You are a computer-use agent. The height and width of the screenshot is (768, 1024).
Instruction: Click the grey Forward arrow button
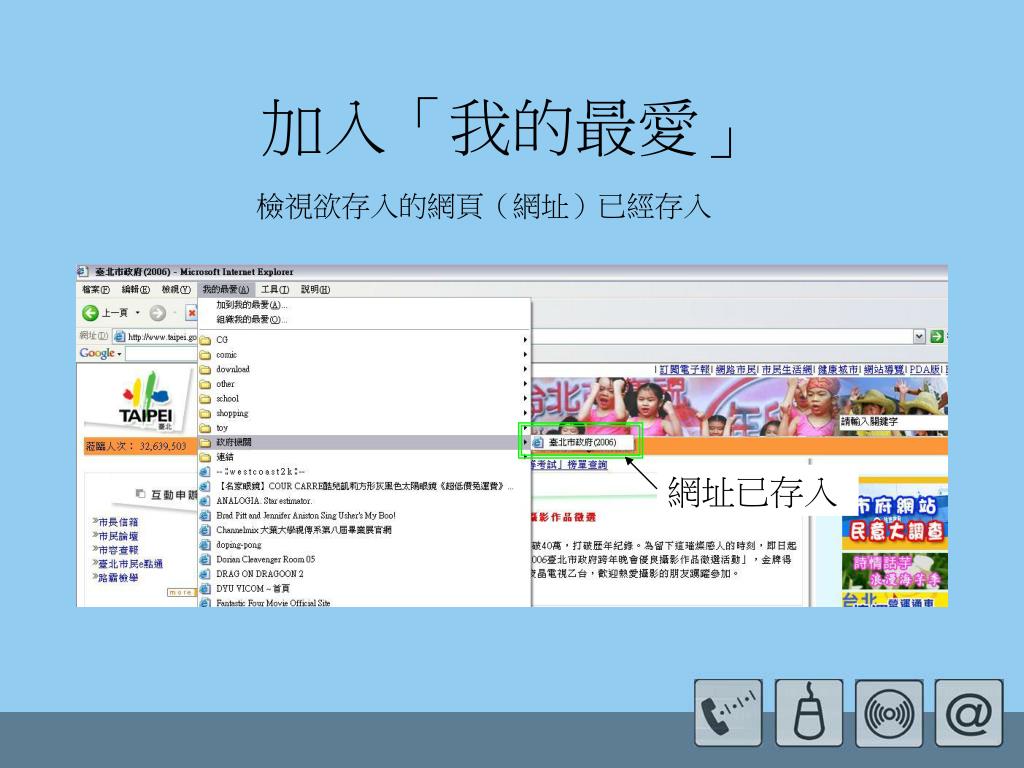coord(157,313)
